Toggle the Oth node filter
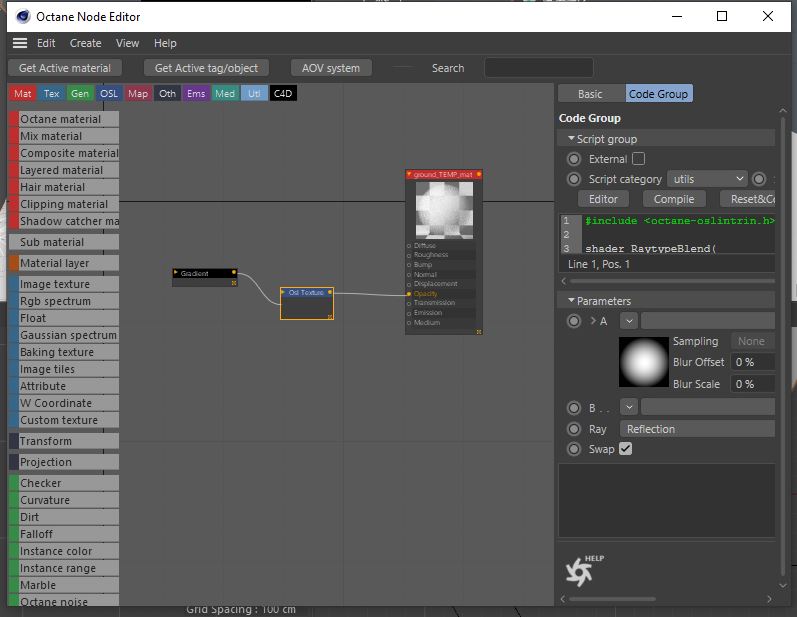Screen dimensions: 797x617 click(167, 94)
